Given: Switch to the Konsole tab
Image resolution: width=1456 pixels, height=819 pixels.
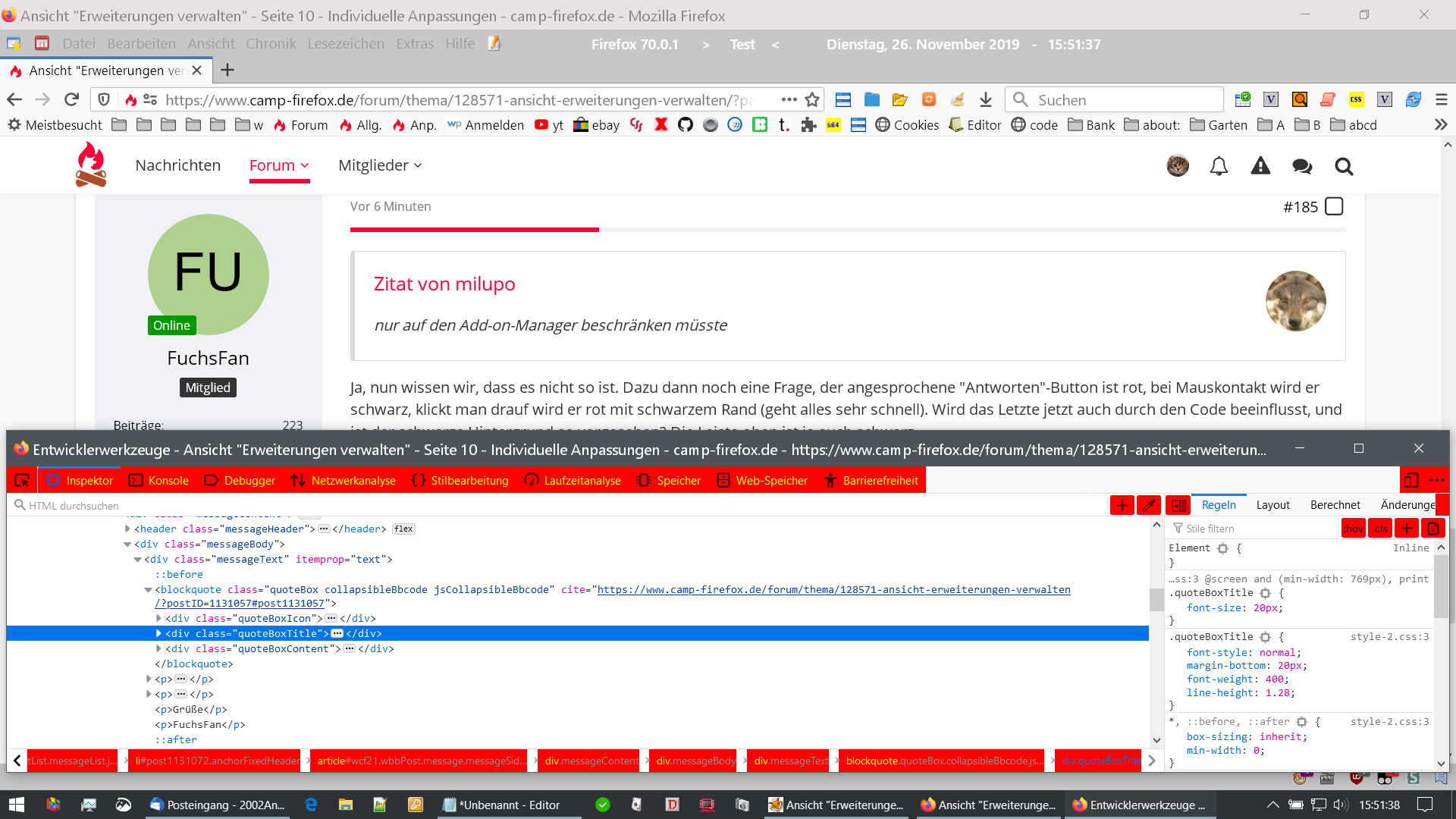Looking at the screenshot, I should tap(159, 481).
